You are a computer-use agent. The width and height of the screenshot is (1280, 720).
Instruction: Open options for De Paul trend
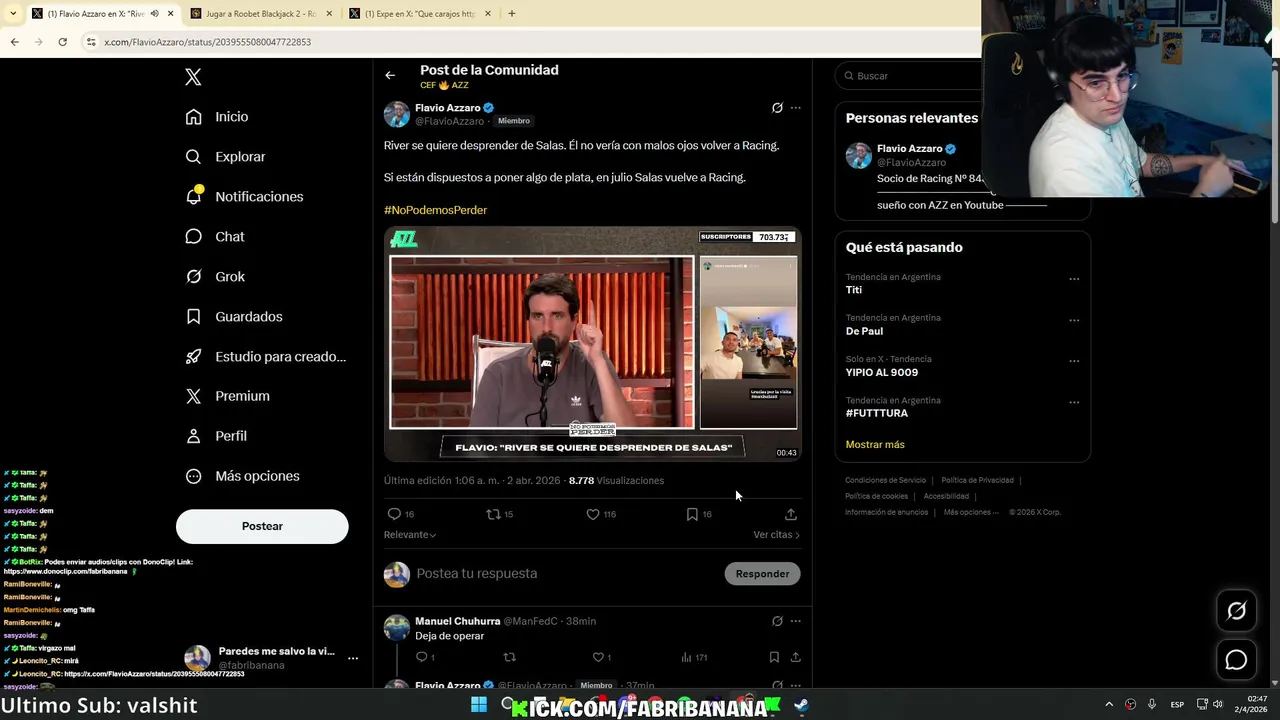click(x=1074, y=321)
